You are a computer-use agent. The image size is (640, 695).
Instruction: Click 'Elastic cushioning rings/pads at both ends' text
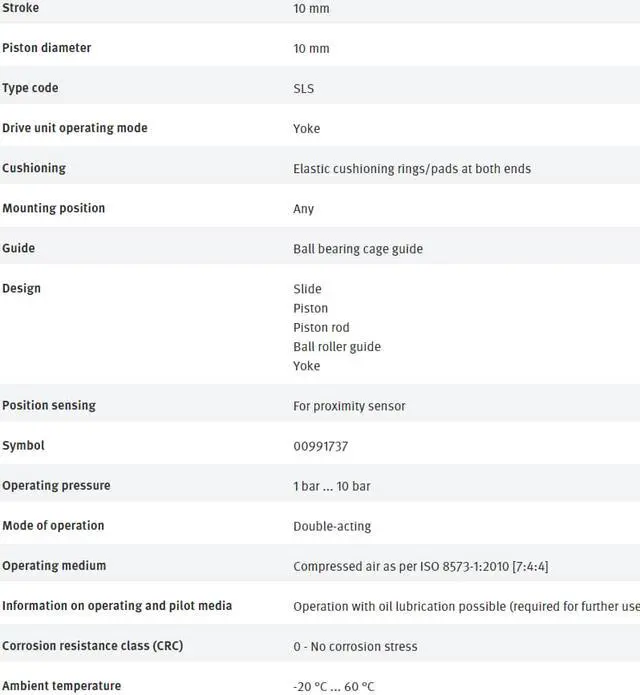412,168
